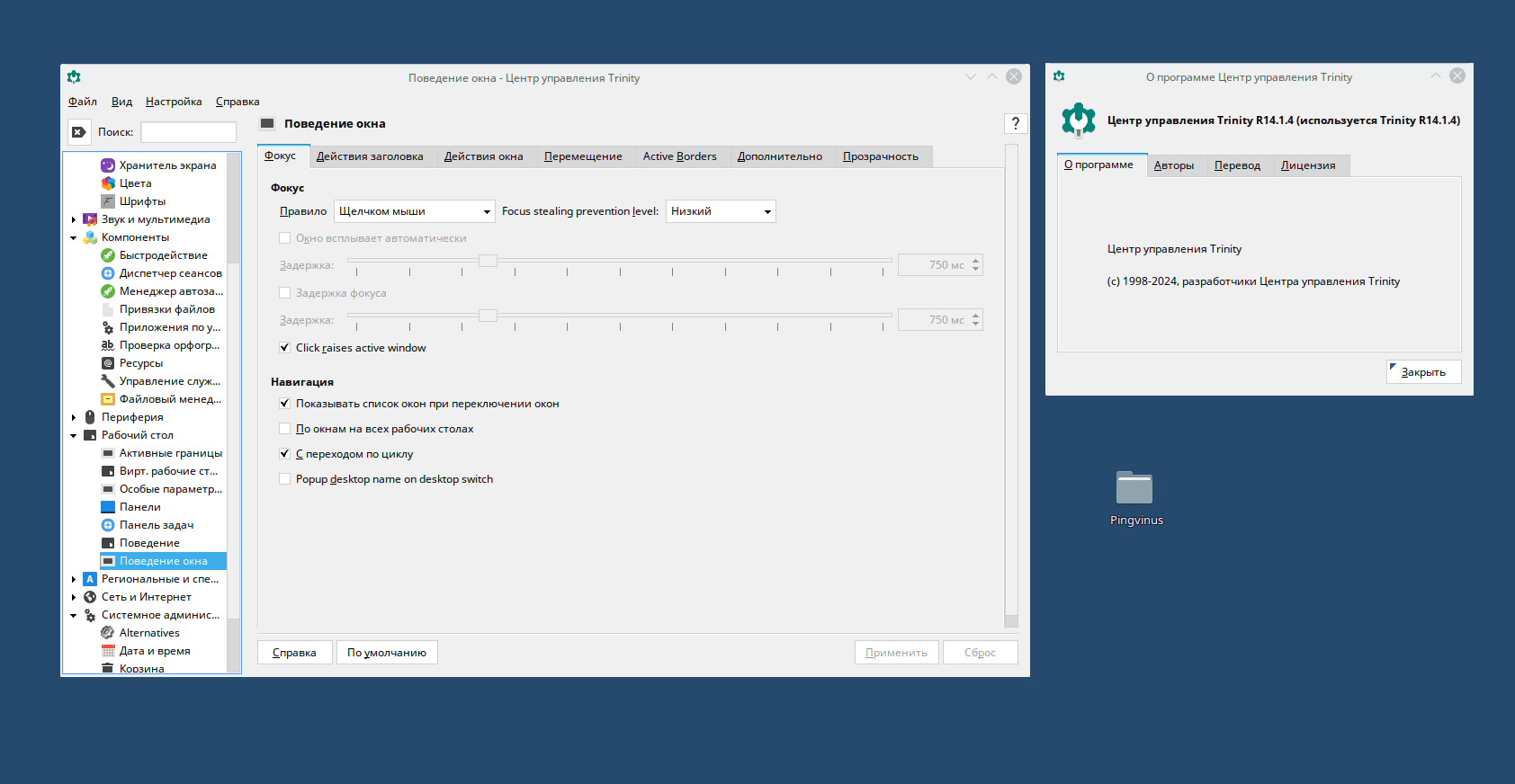Expand the Звук и мультимедиа tree branch
The image size is (1515, 784).
pyautogui.click(x=74, y=219)
